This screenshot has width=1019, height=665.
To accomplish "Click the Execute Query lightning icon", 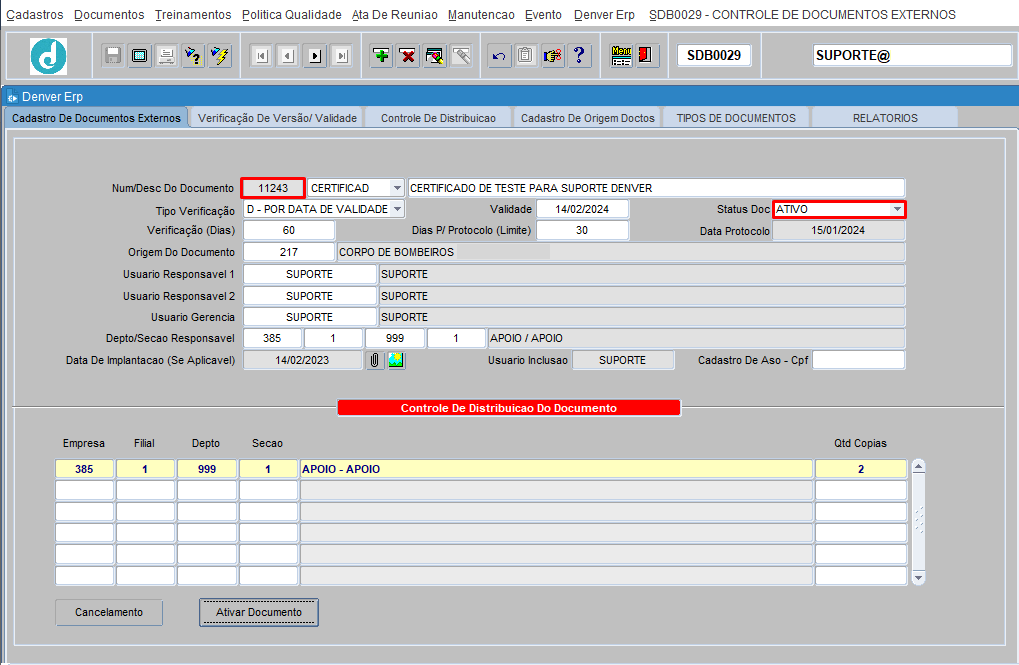I will tap(220, 56).
